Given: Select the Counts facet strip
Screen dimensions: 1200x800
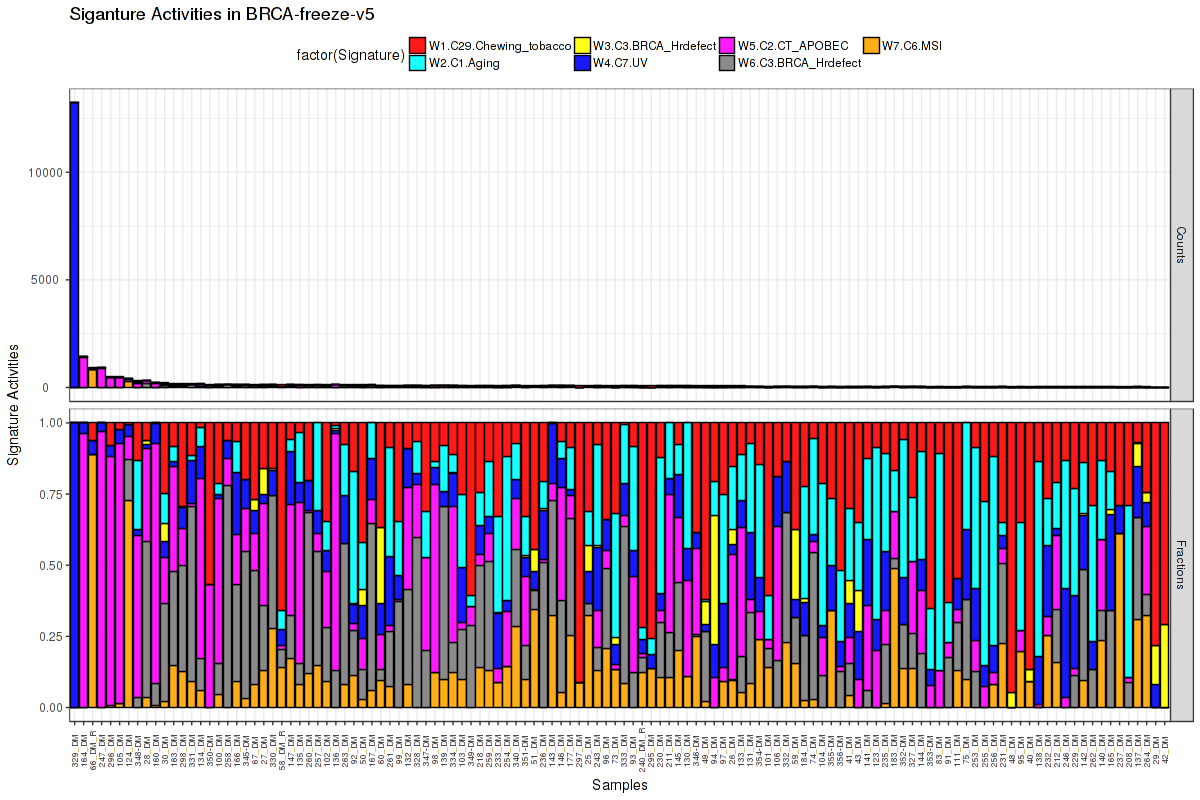Looking at the screenshot, I should coord(1181,245).
